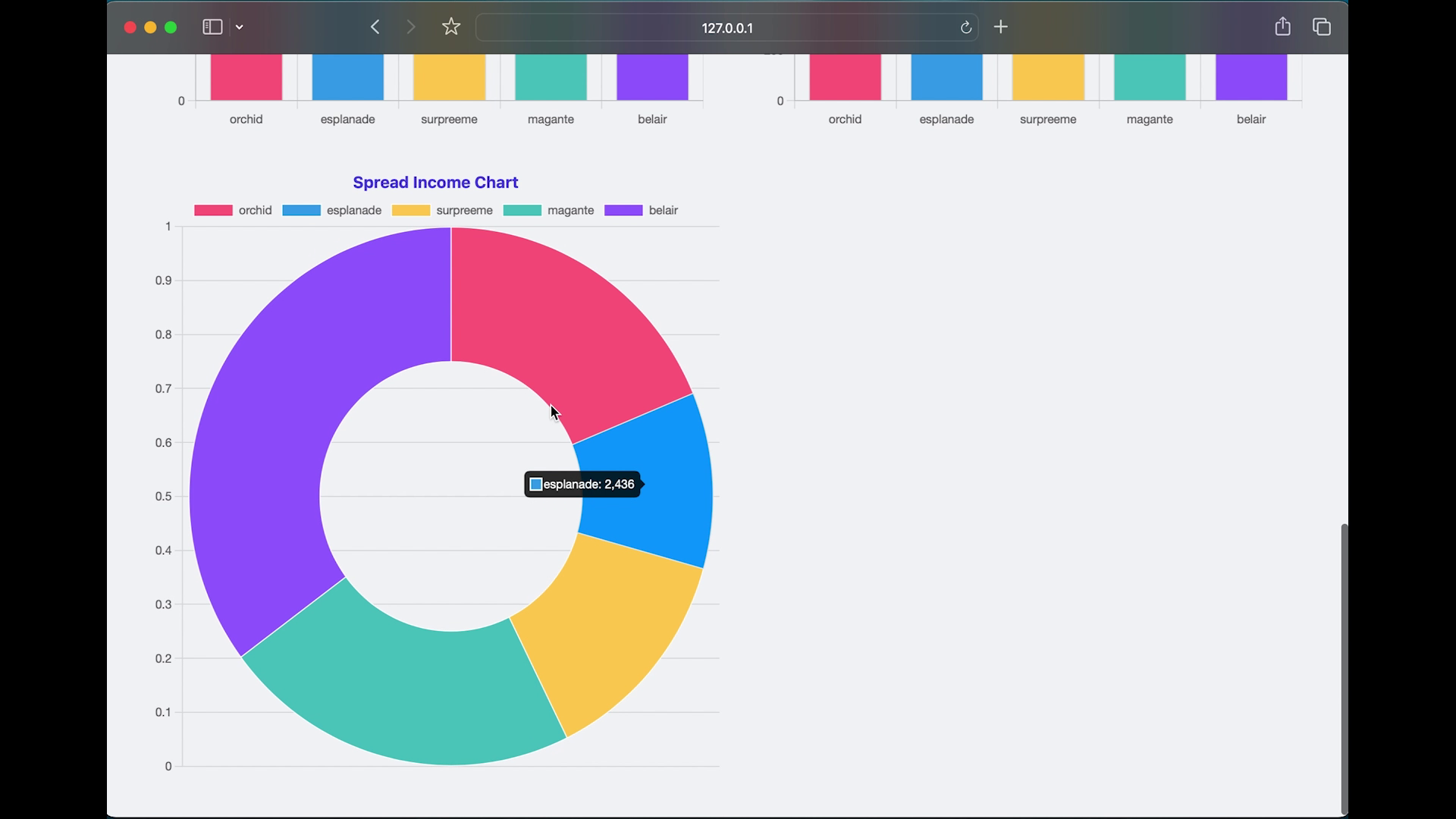Click the Spread Income Chart title
Screen dimensions: 1456x819
(435, 182)
